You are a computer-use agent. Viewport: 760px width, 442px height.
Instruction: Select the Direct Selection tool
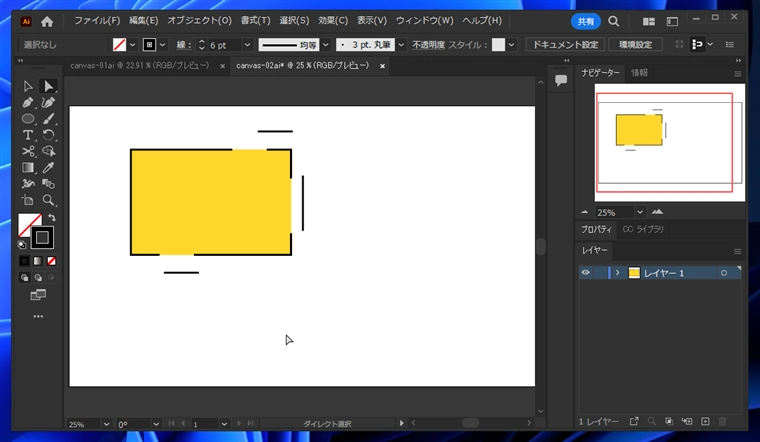click(48, 86)
